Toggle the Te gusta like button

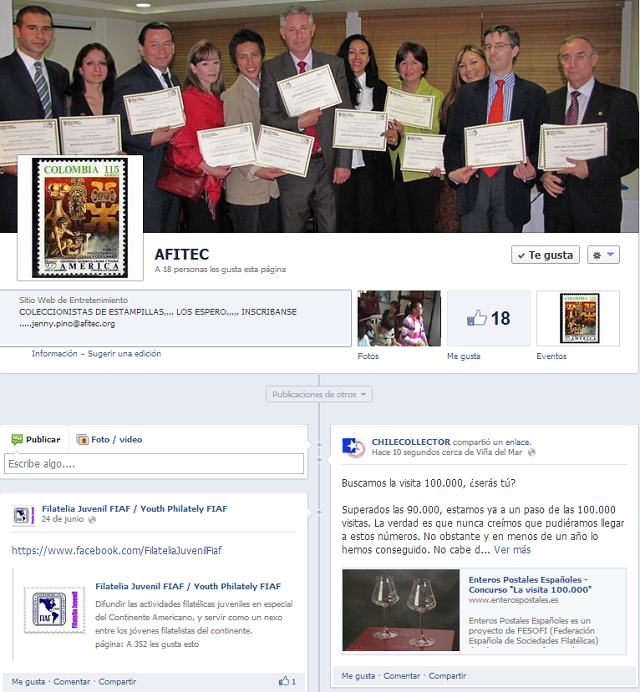click(x=545, y=255)
